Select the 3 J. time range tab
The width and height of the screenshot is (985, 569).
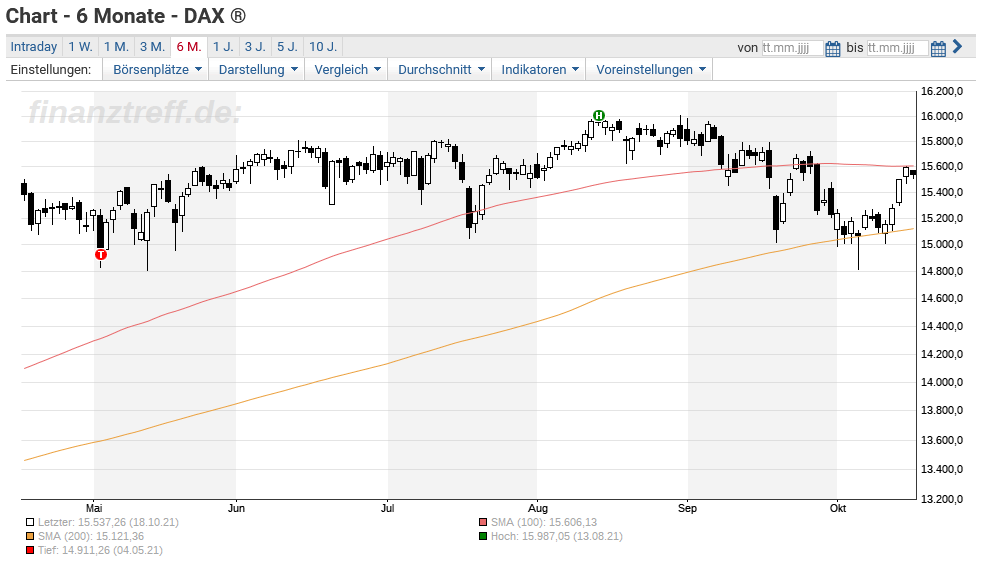click(255, 46)
